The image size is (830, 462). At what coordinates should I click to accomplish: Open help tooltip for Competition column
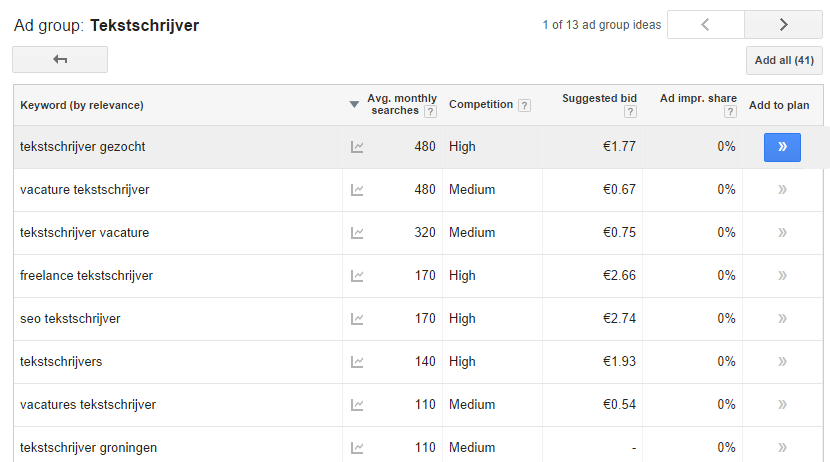[x=525, y=105]
